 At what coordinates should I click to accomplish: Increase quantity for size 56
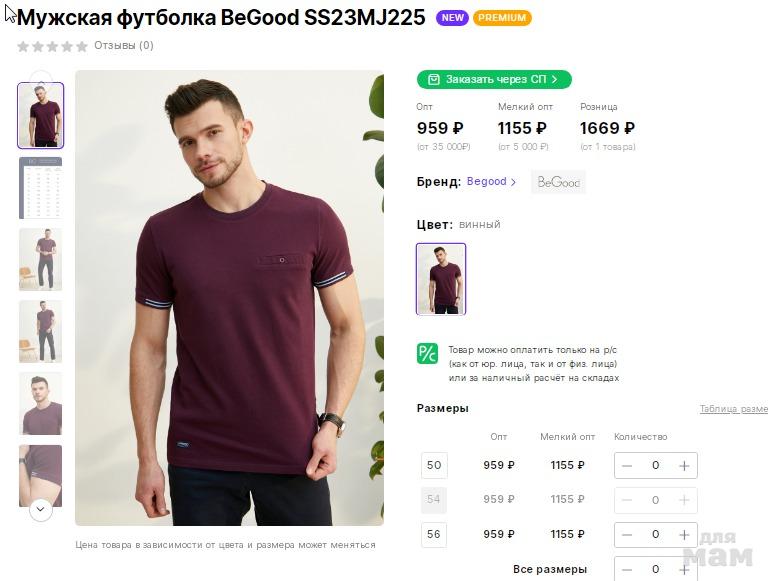coord(684,534)
